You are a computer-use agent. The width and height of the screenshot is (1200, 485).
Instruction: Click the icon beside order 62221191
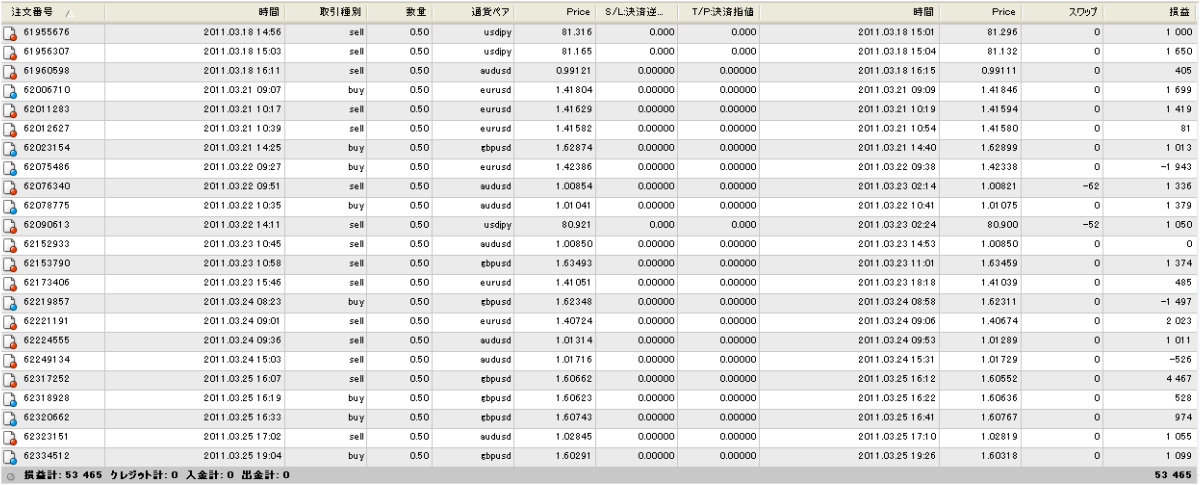click(x=11, y=321)
